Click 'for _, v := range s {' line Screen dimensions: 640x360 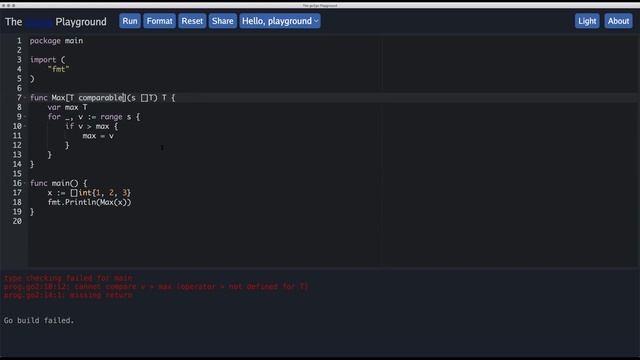(93, 117)
